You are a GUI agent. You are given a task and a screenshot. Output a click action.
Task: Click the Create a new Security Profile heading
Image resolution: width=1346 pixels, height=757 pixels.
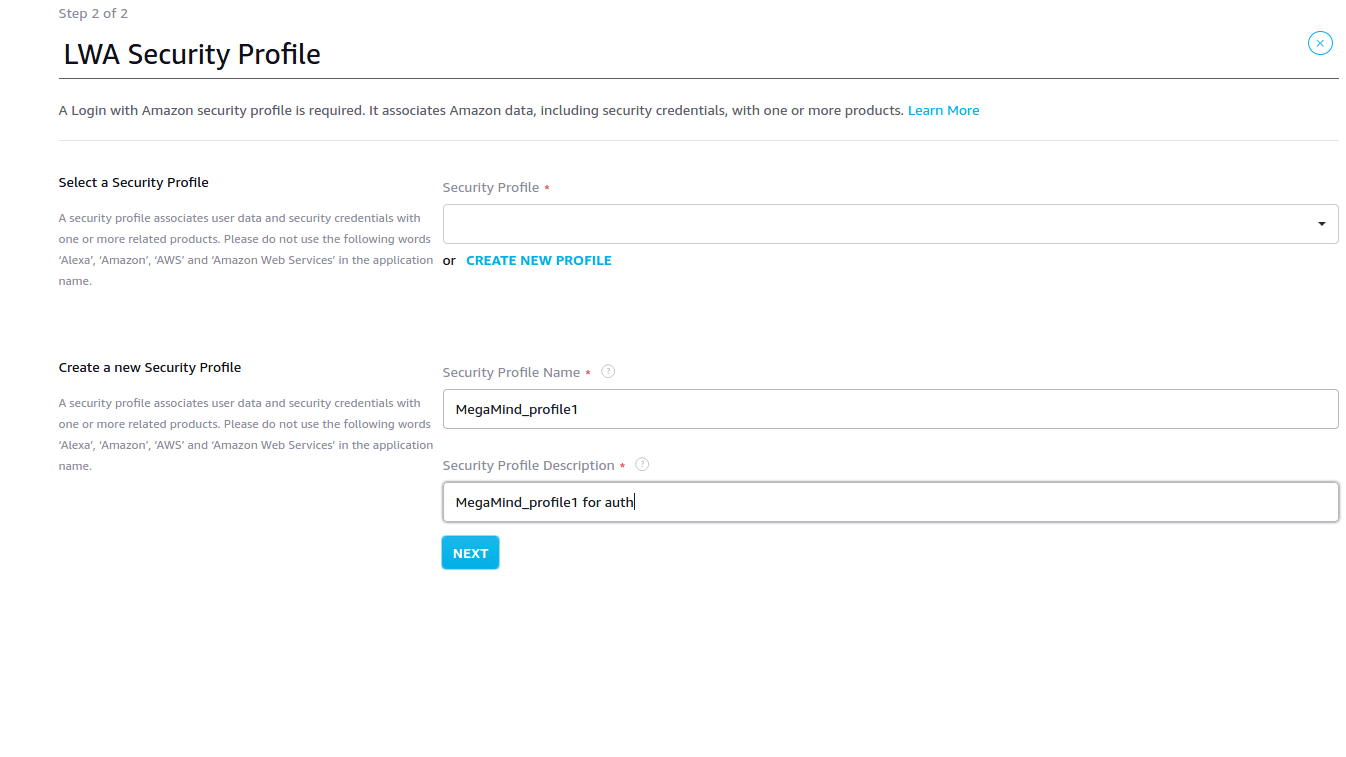[149, 367]
